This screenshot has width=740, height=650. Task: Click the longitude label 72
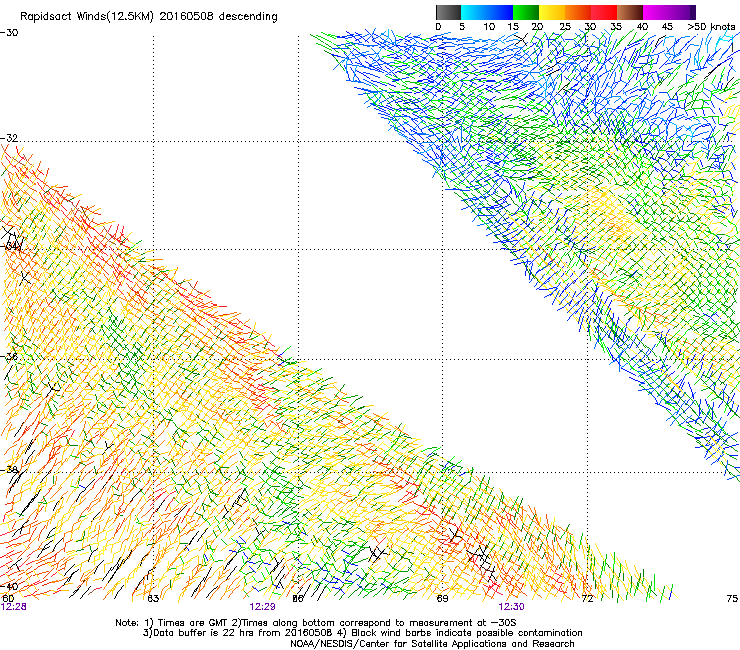(x=587, y=599)
